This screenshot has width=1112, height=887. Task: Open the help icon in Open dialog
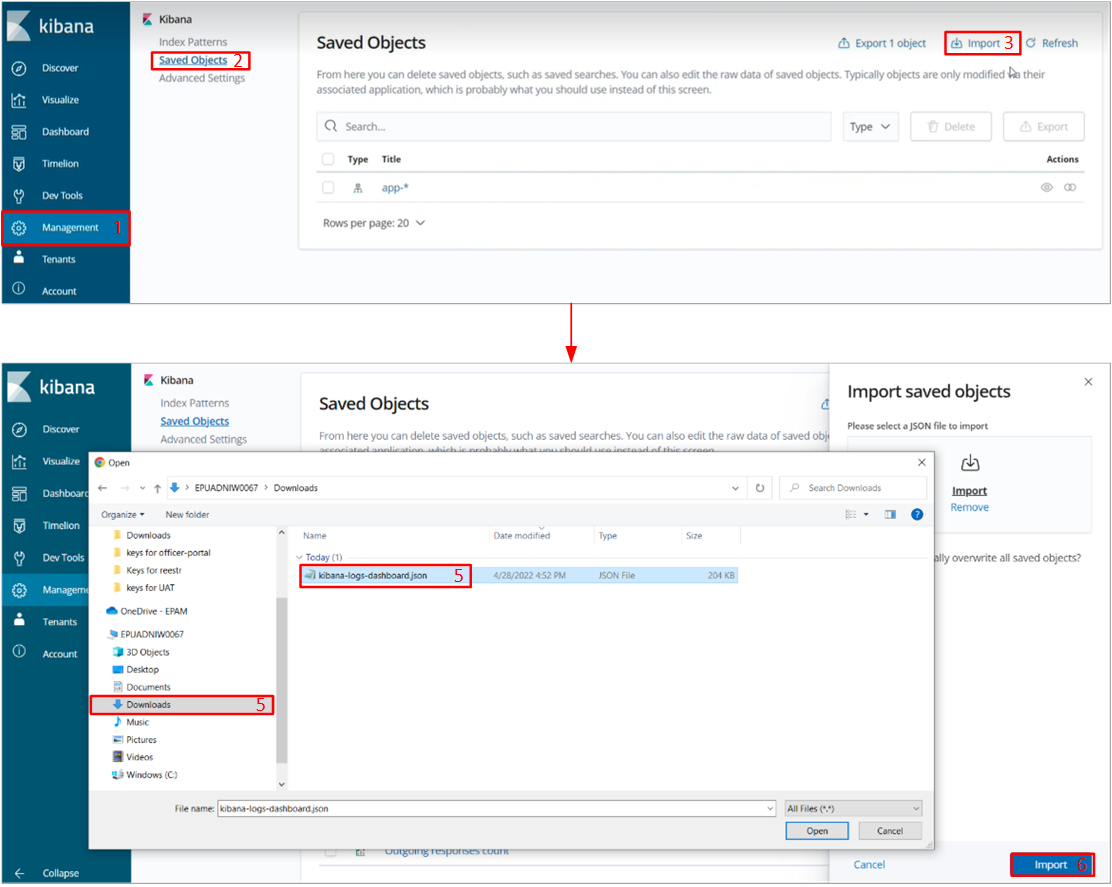tap(917, 515)
